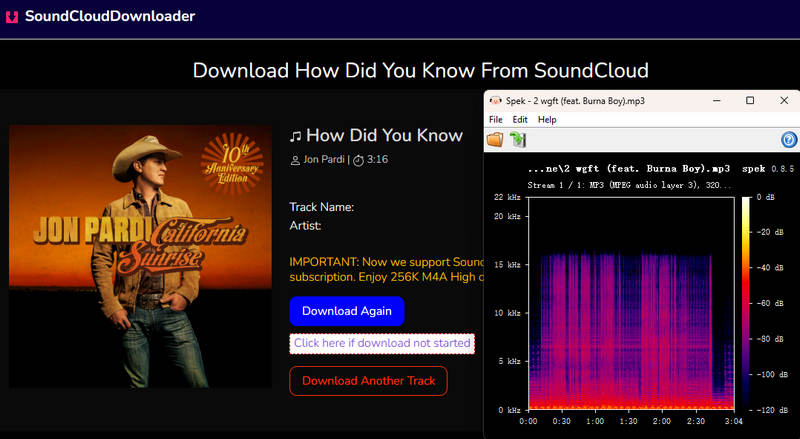Click the Spek app icon in title bar
This screenshot has width=800, height=439.
point(495,101)
